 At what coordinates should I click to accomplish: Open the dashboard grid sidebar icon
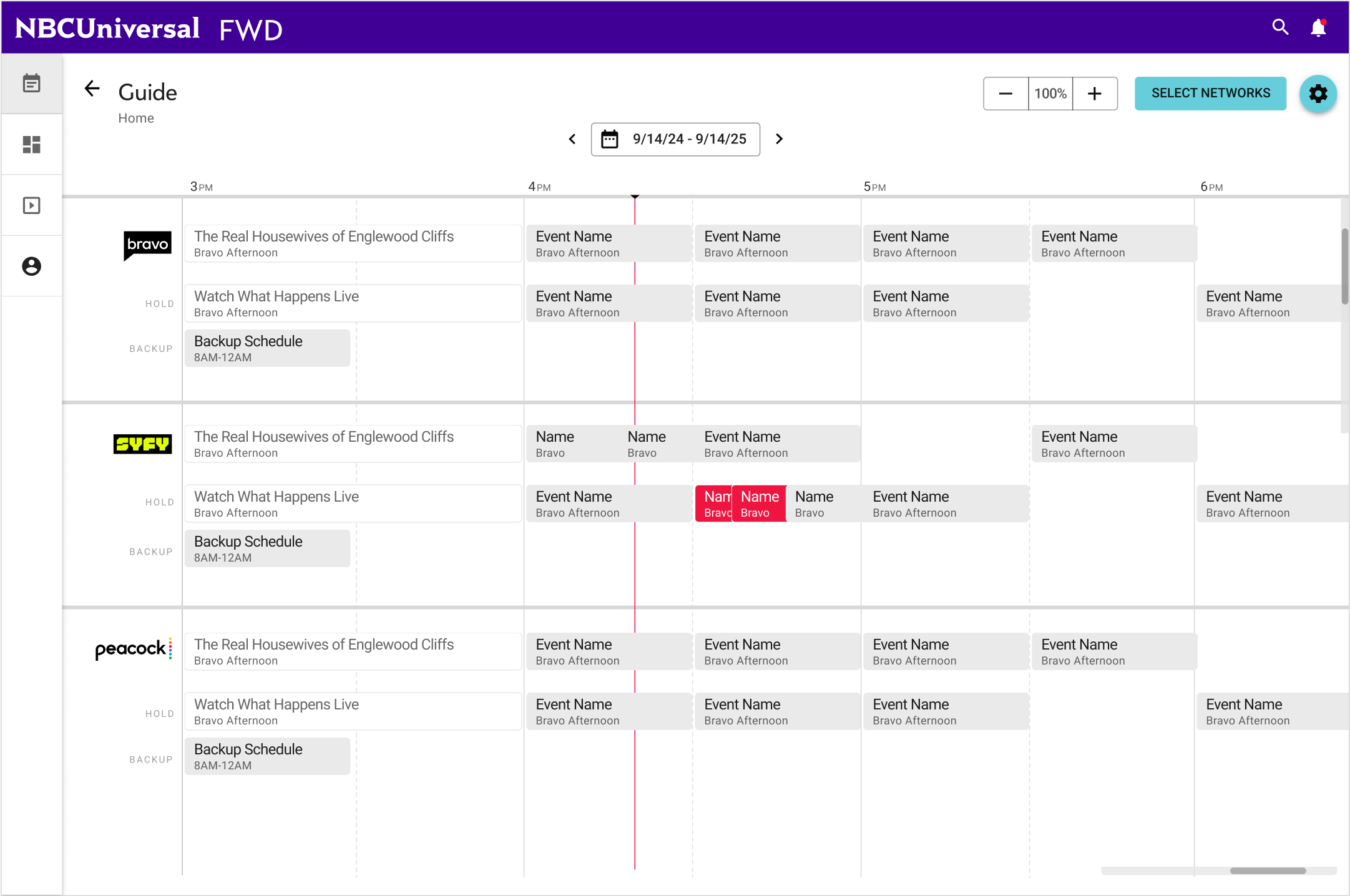tap(31, 144)
